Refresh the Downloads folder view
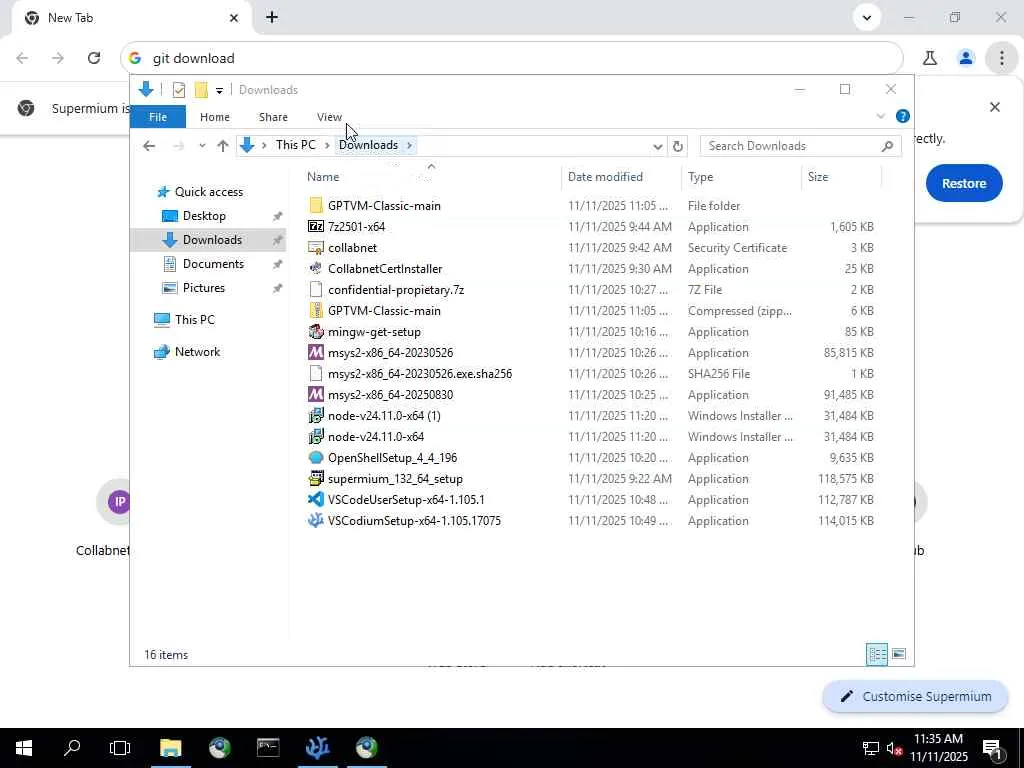Viewport: 1024px width, 768px height. (x=677, y=146)
